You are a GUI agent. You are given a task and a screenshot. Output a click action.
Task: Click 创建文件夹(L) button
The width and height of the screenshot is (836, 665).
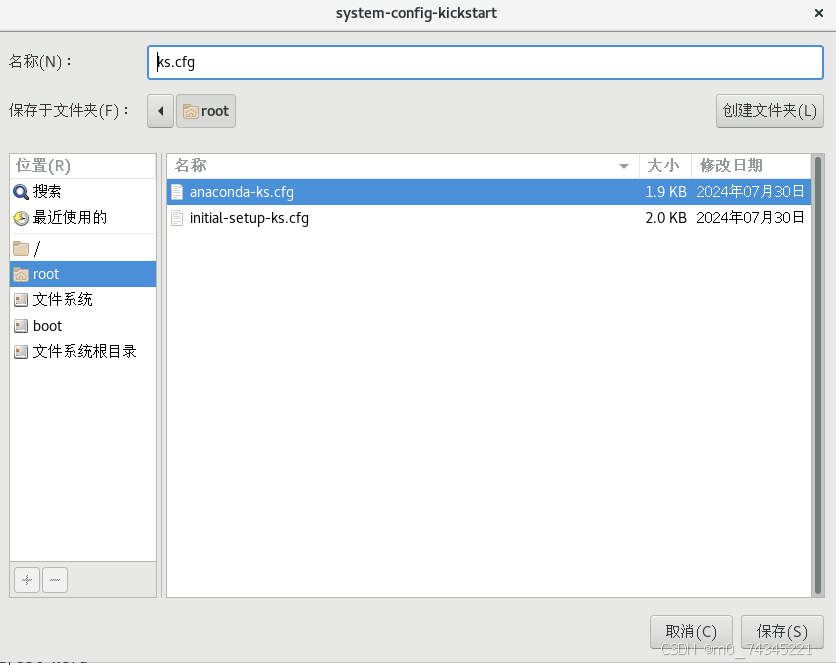pos(769,111)
